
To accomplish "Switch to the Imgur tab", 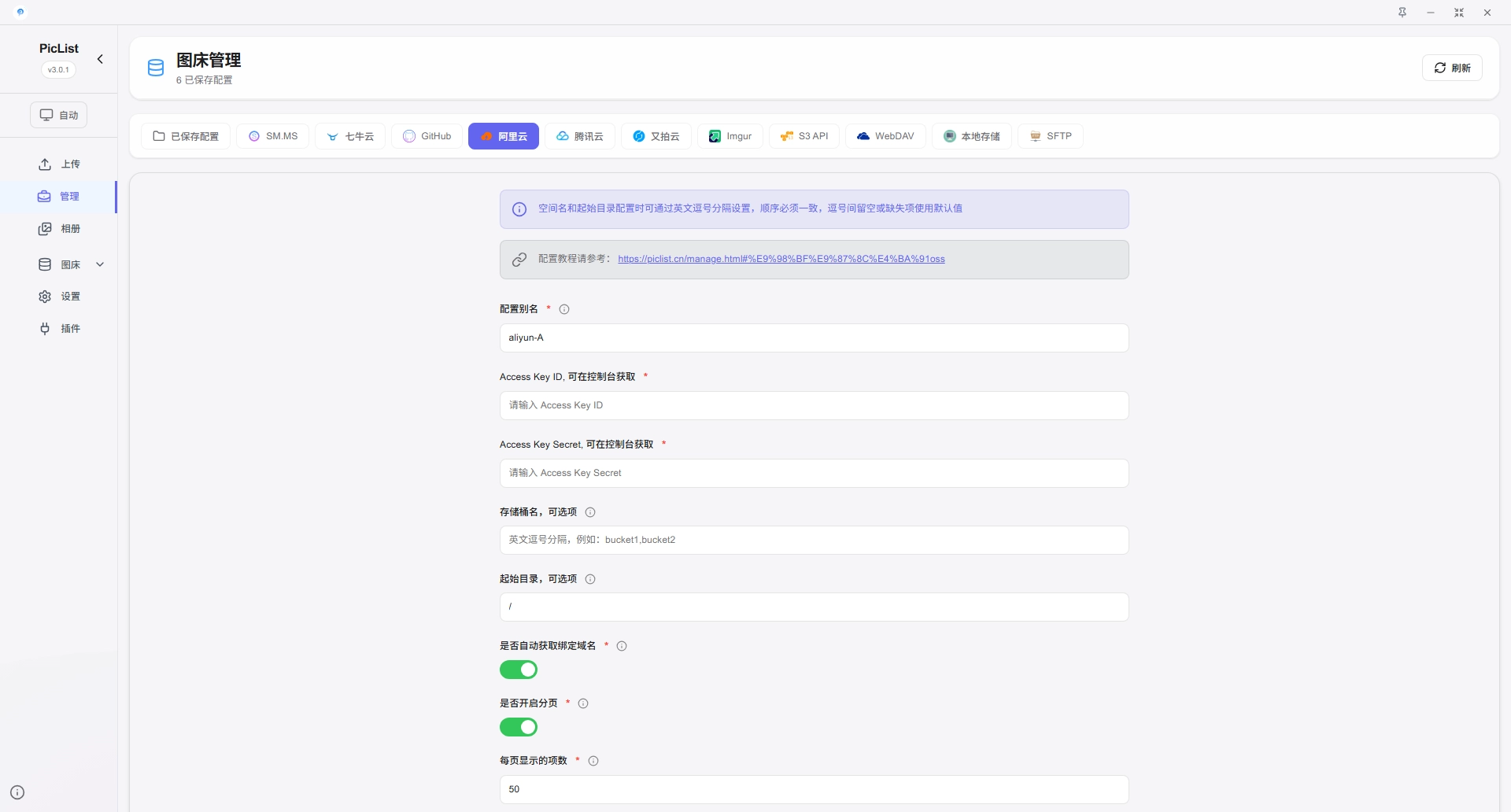I will click(730, 136).
